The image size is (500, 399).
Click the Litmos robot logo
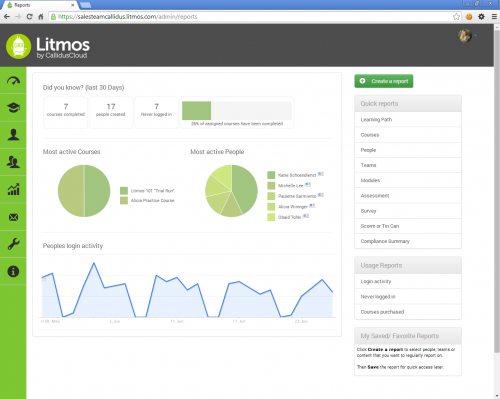point(18,46)
